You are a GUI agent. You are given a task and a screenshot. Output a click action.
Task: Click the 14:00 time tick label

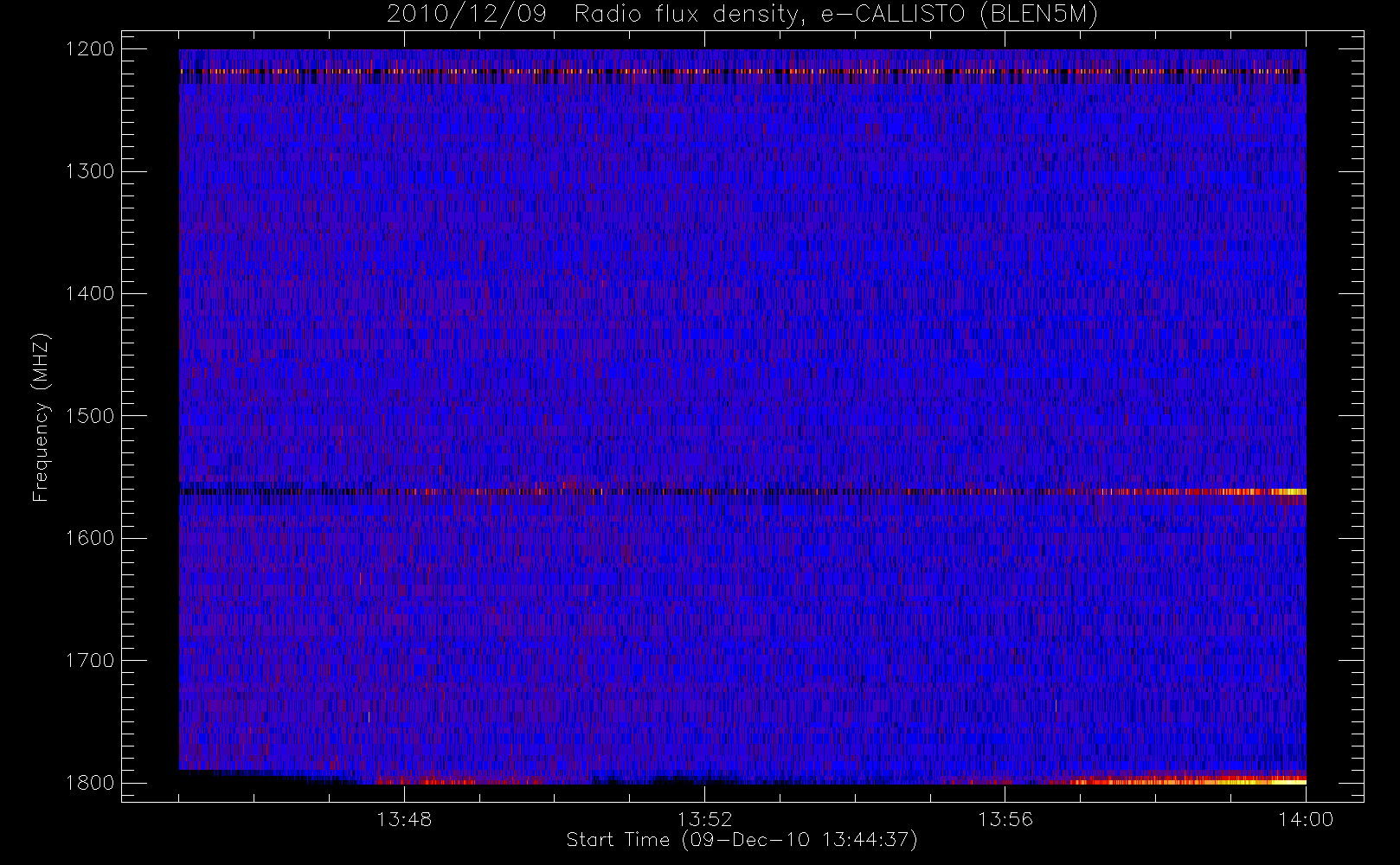[1306, 819]
